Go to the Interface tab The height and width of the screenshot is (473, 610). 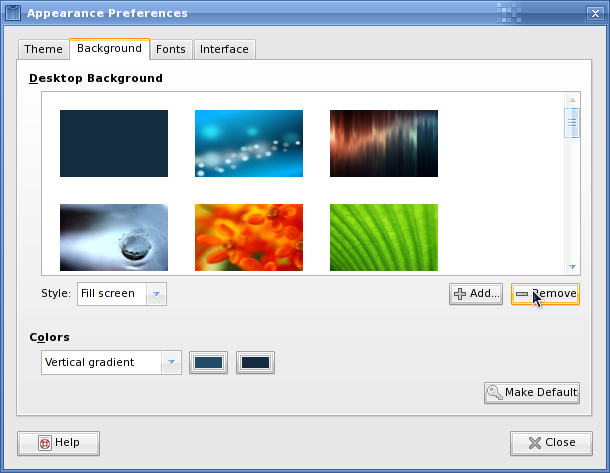pyautogui.click(x=224, y=49)
